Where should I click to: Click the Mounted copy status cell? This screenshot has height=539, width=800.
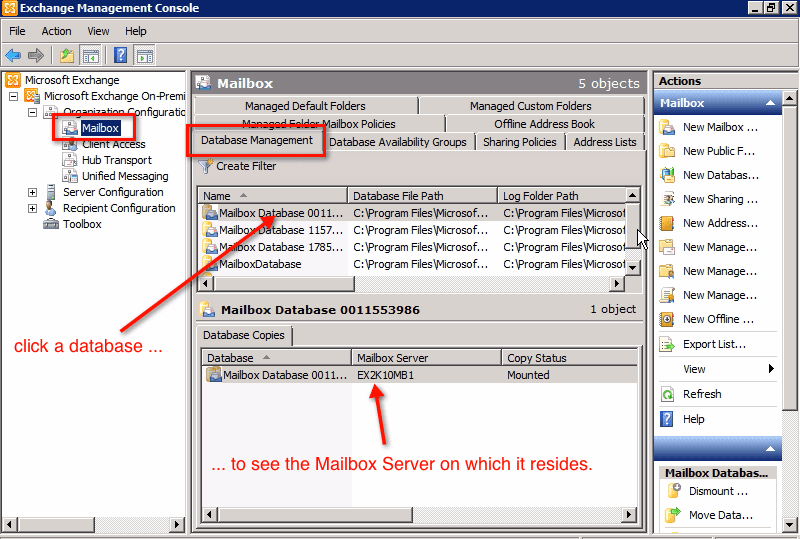528,375
